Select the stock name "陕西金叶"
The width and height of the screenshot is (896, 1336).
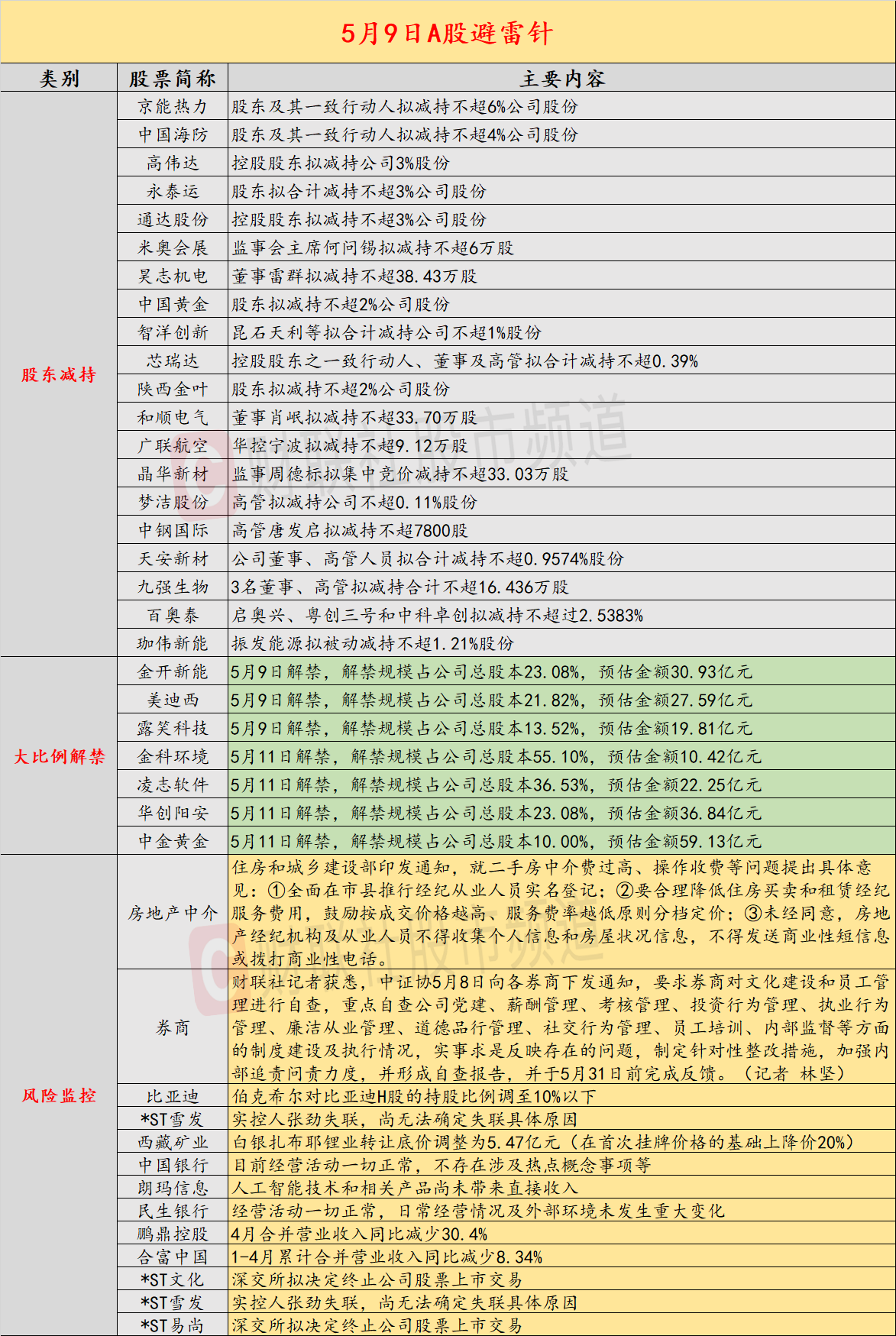click(173, 389)
